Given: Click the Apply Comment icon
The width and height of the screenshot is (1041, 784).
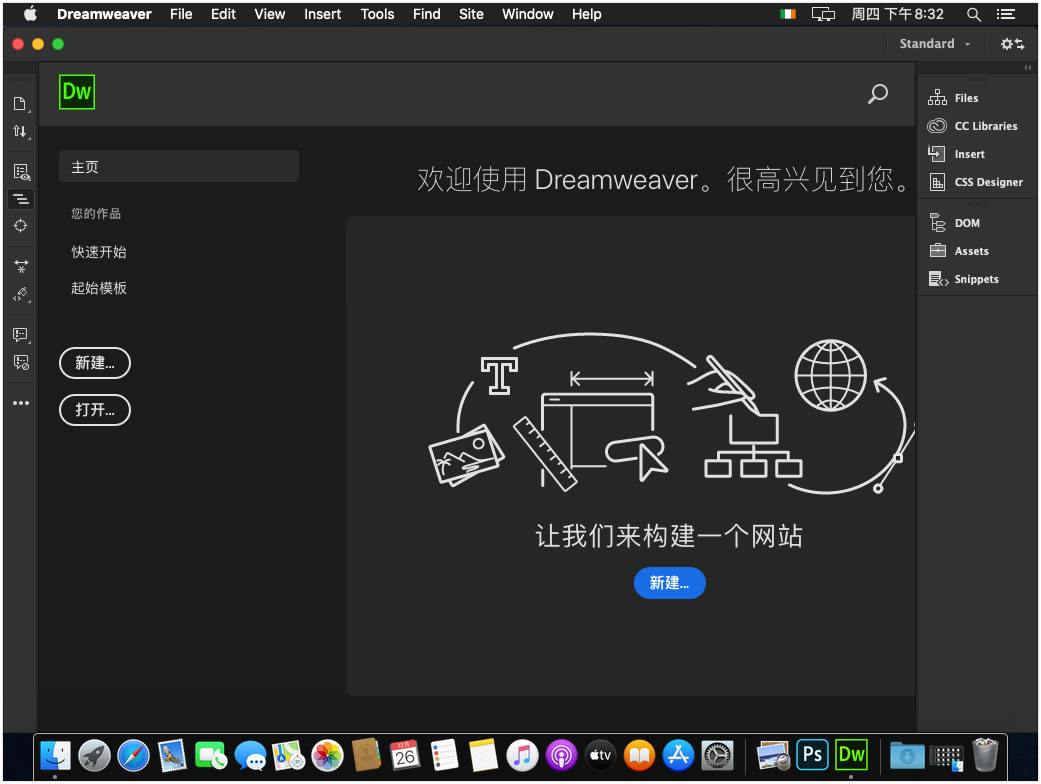Looking at the screenshot, I should pyautogui.click(x=21, y=335).
